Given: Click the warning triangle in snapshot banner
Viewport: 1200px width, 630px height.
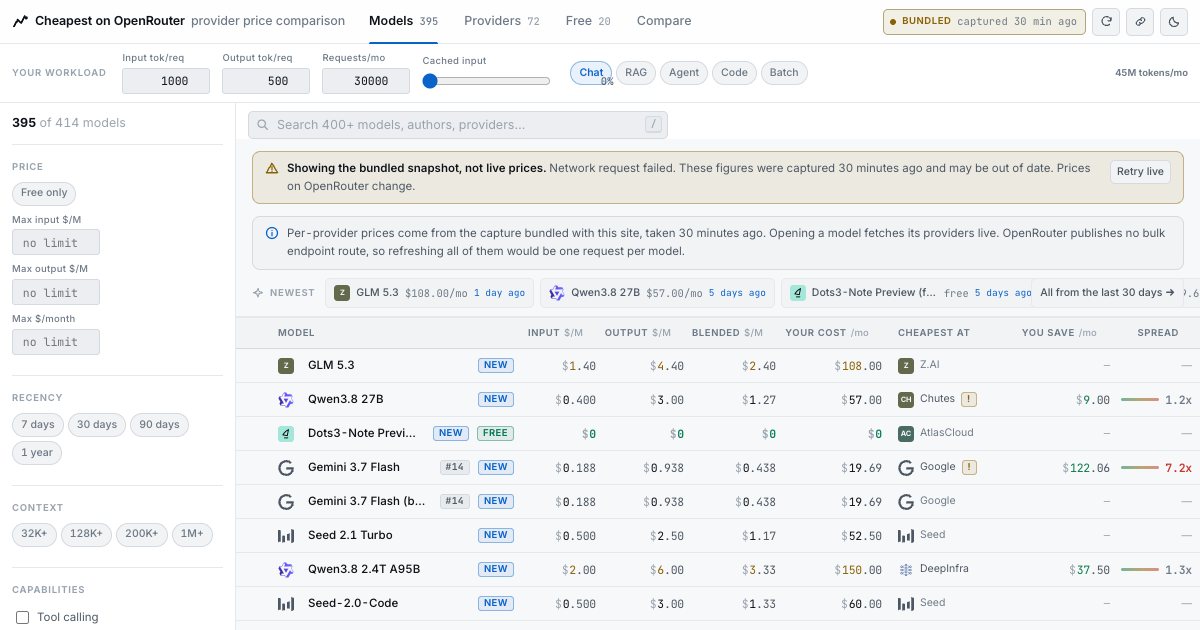Looking at the screenshot, I should tap(271, 168).
